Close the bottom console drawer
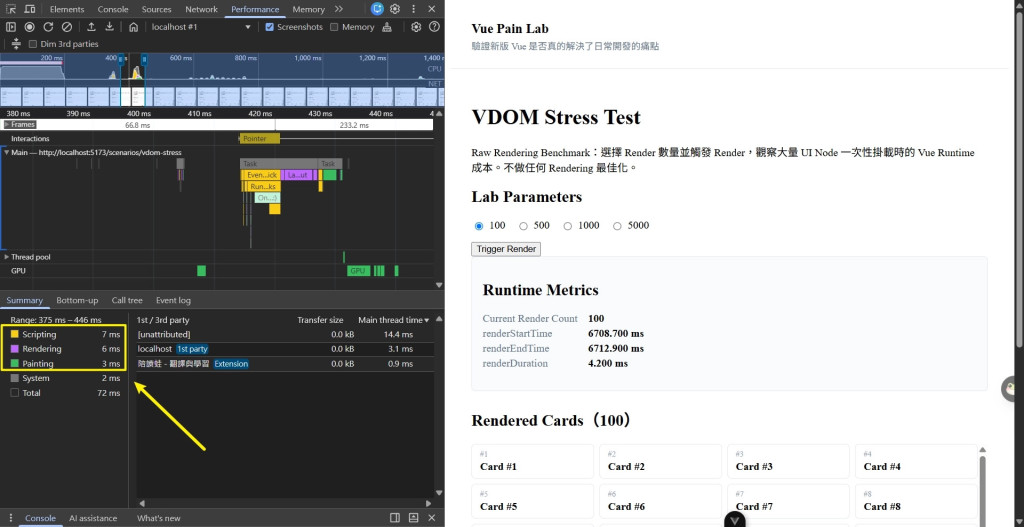 pyautogui.click(x=432, y=518)
